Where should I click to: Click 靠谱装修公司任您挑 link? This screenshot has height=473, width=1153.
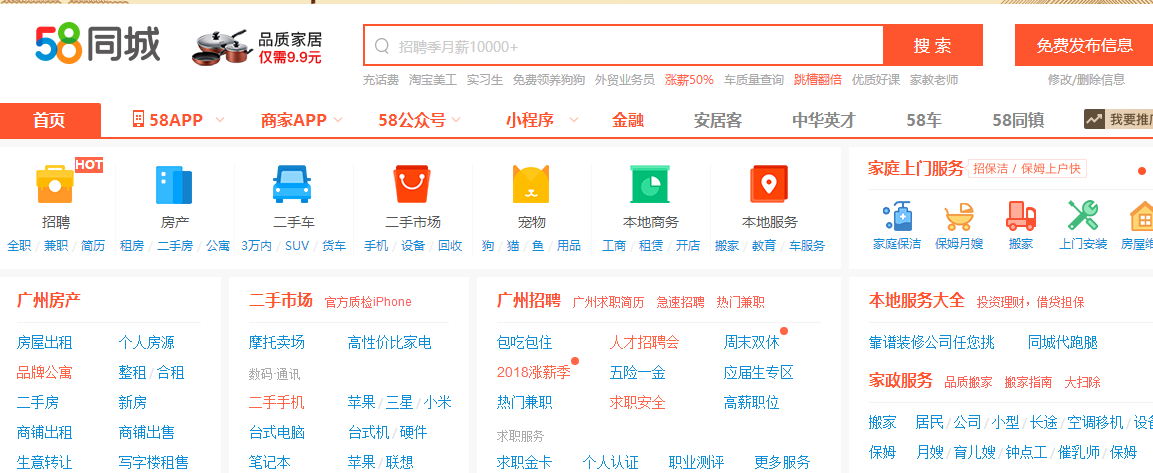(932, 342)
